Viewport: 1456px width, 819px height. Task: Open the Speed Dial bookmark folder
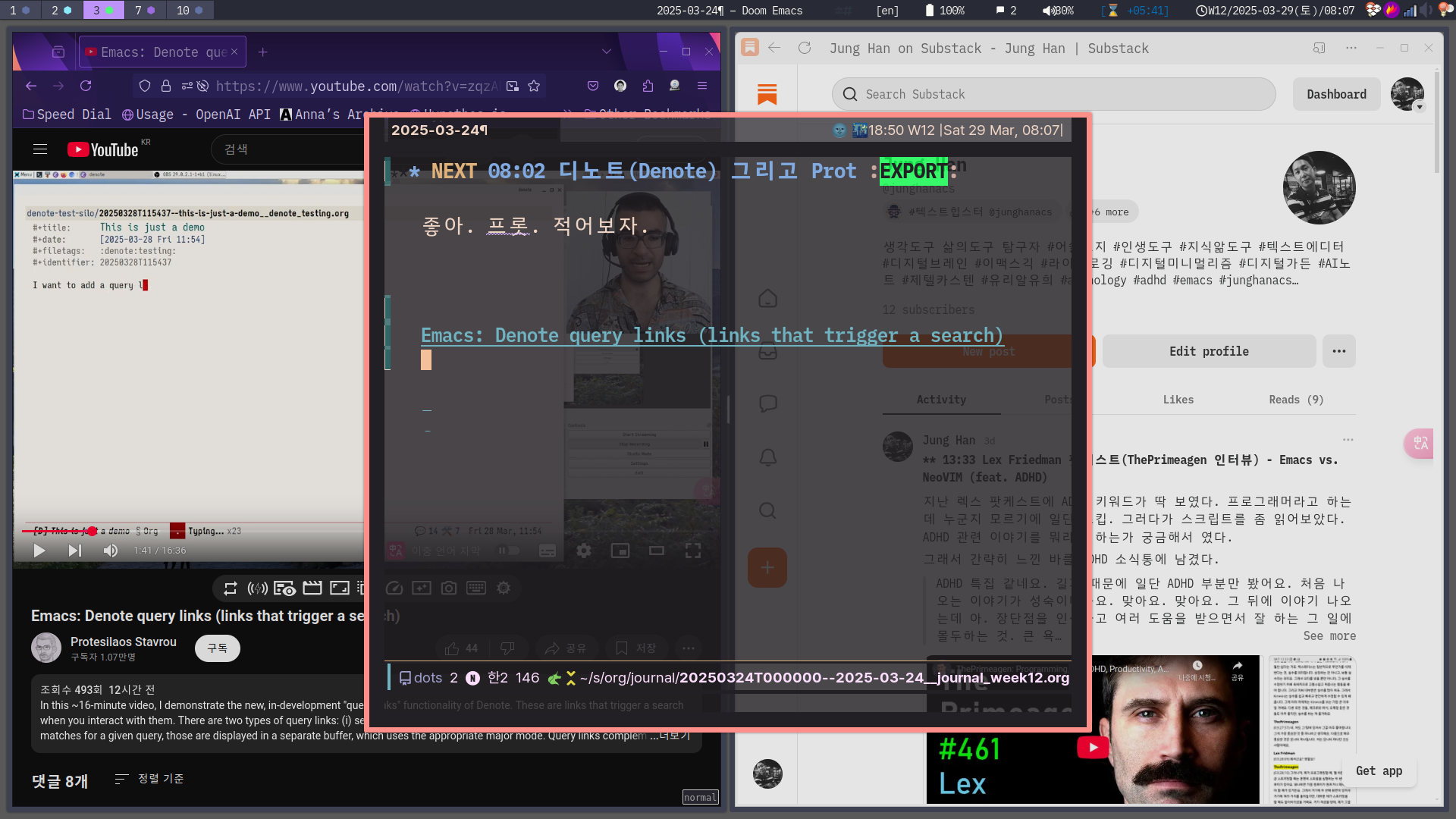(67, 115)
